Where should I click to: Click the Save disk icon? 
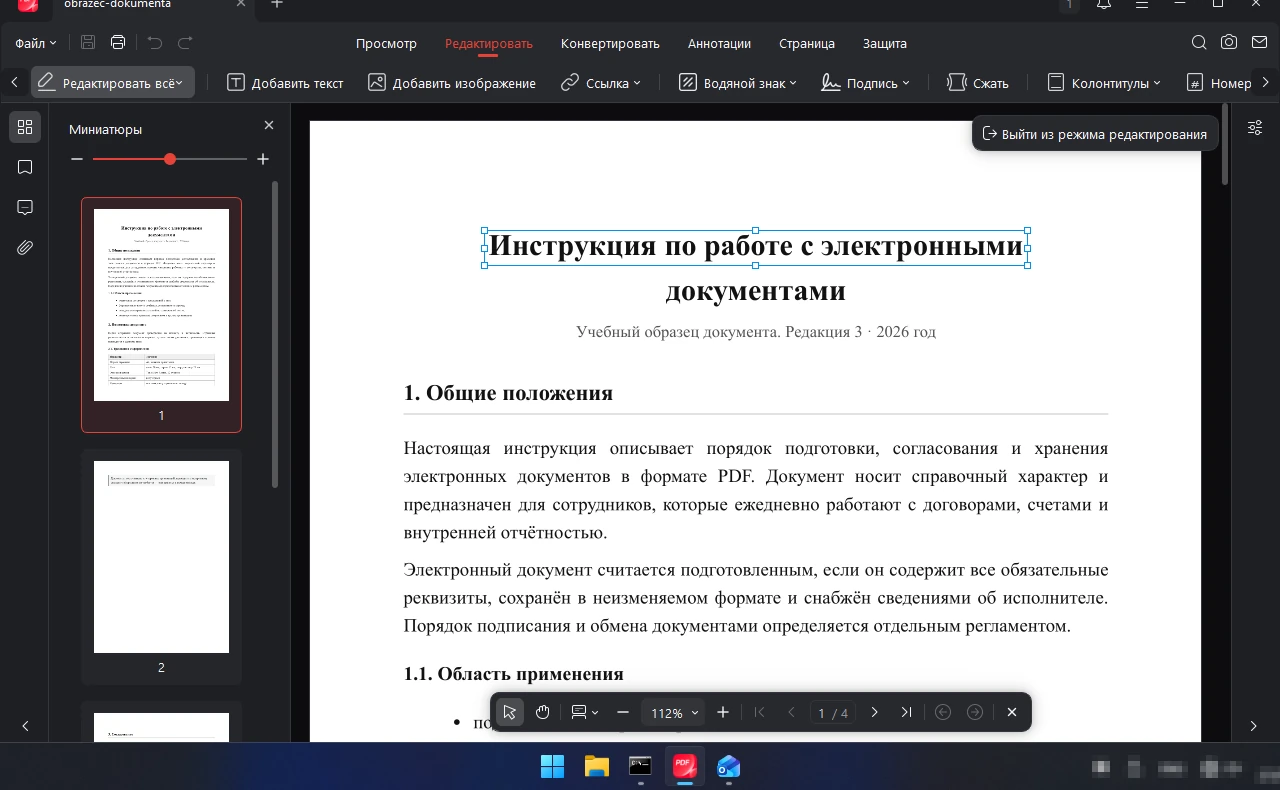88,43
